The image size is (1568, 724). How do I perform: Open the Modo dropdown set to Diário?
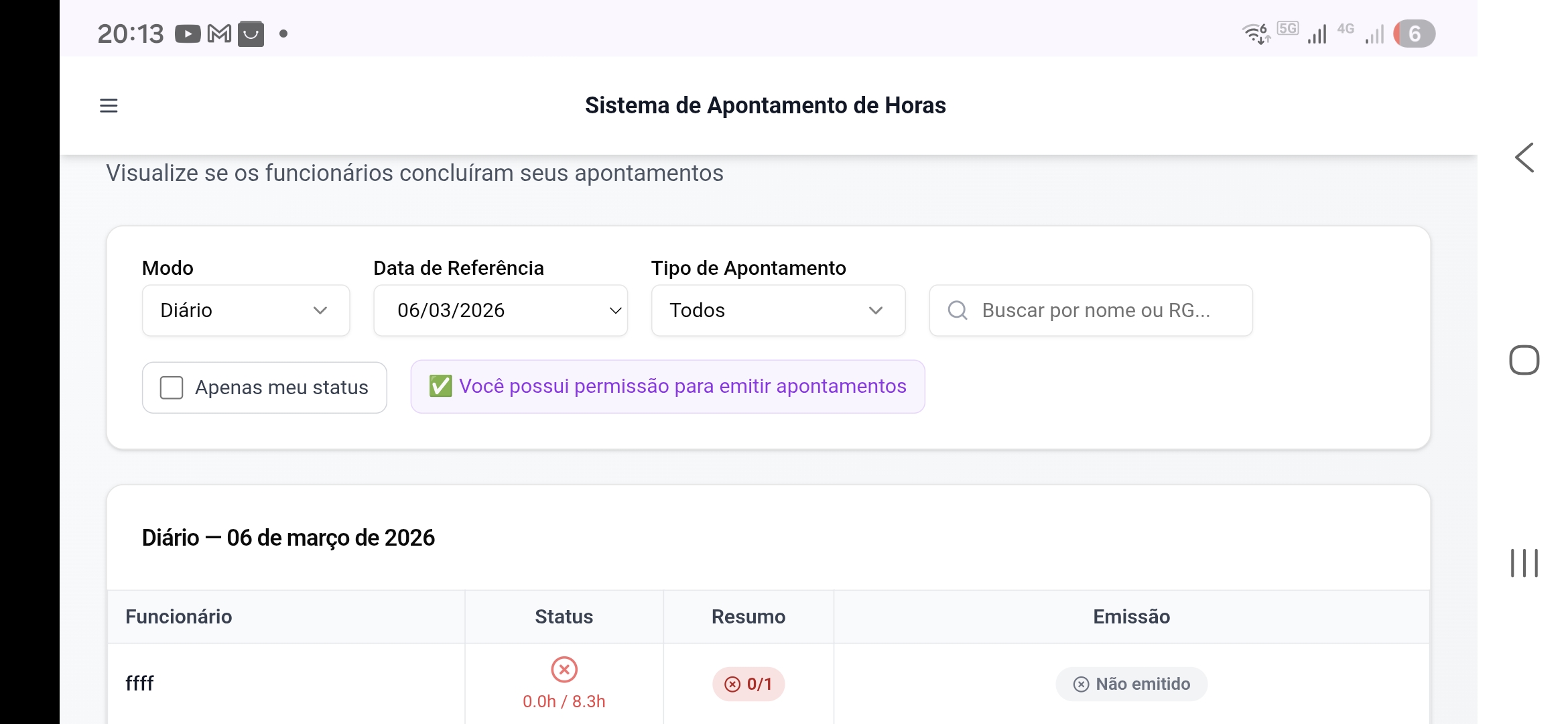(x=246, y=310)
